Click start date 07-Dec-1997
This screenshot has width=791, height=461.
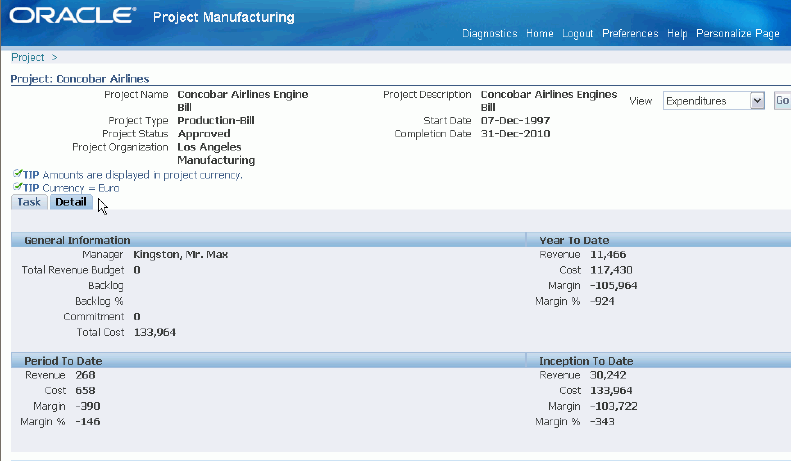tap(515, 121)
